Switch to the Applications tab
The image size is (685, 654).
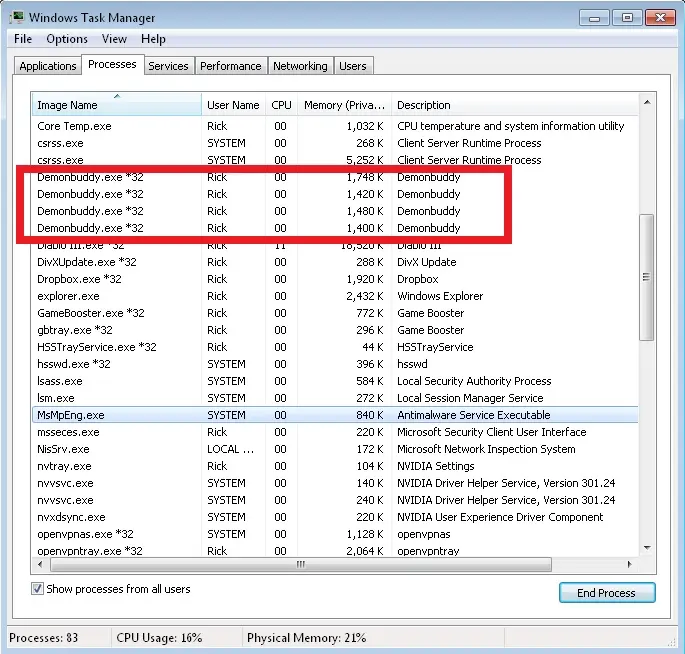[x=48, y=66]
